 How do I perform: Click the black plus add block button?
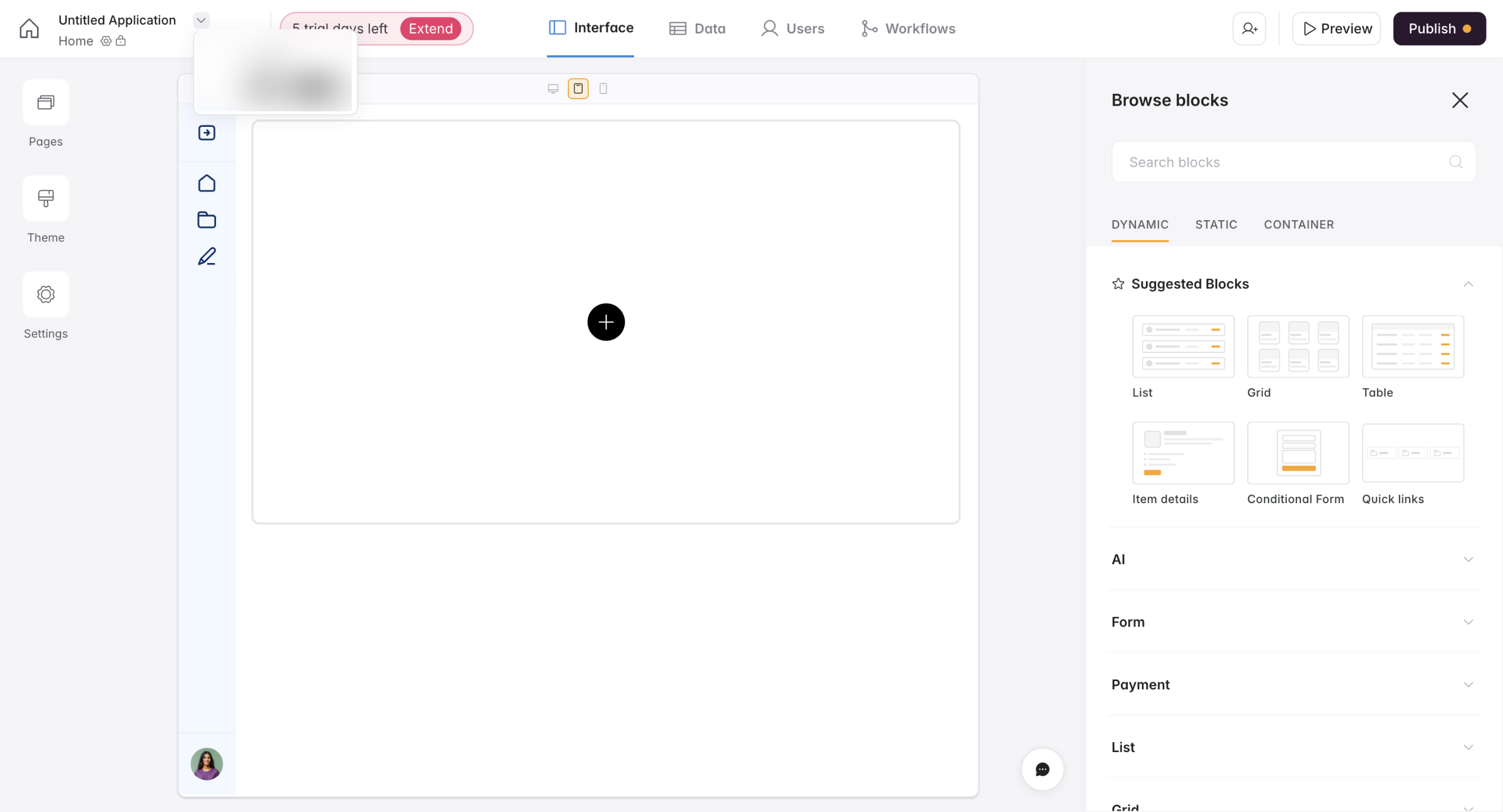click(605, 322)
